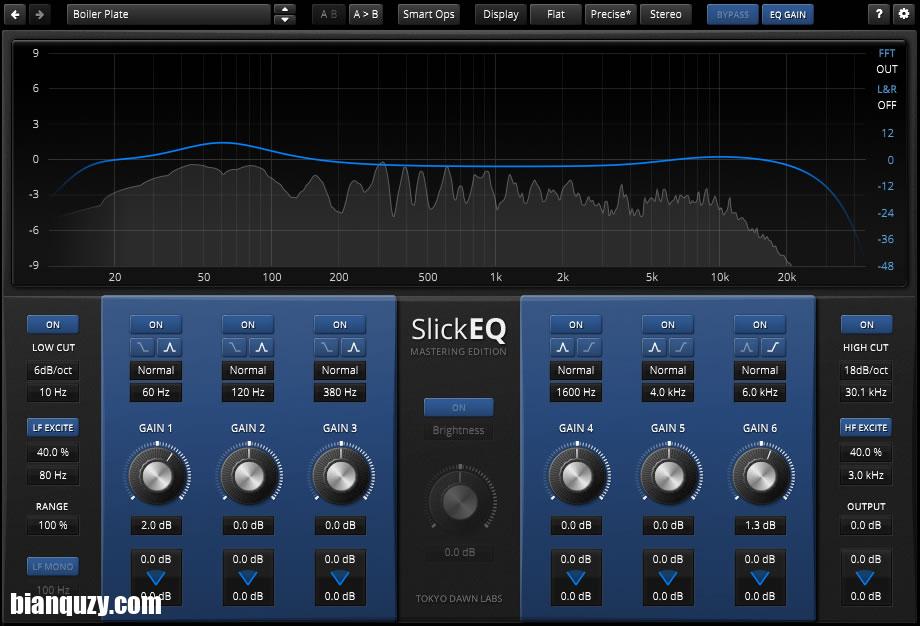
Task: Toggle the ON switch for Gain 5 band
Action: (668, 324)
